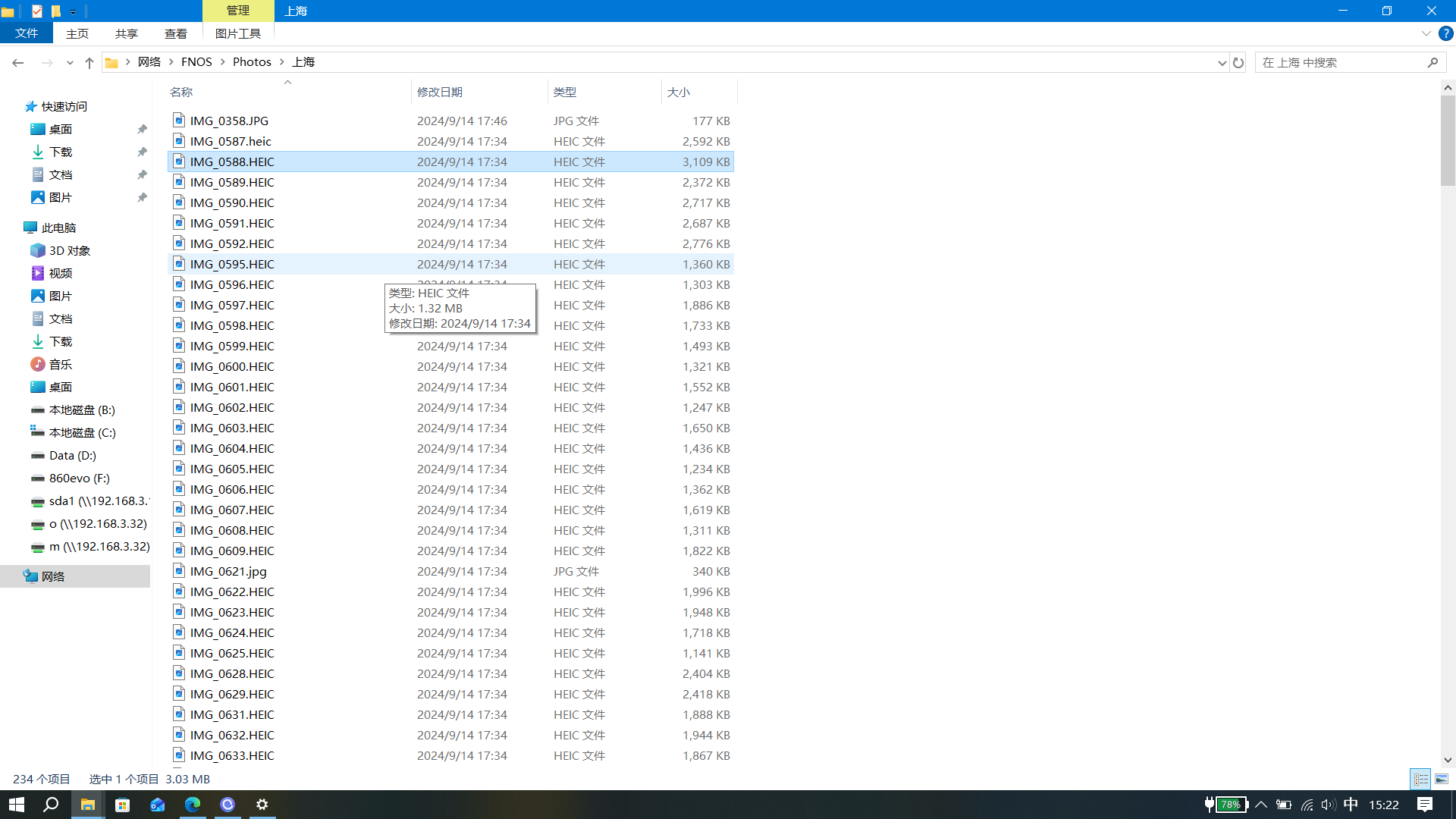Expand the ribbon chevron
This screenshot has height=819, width=1456.
pos(1426,33)
